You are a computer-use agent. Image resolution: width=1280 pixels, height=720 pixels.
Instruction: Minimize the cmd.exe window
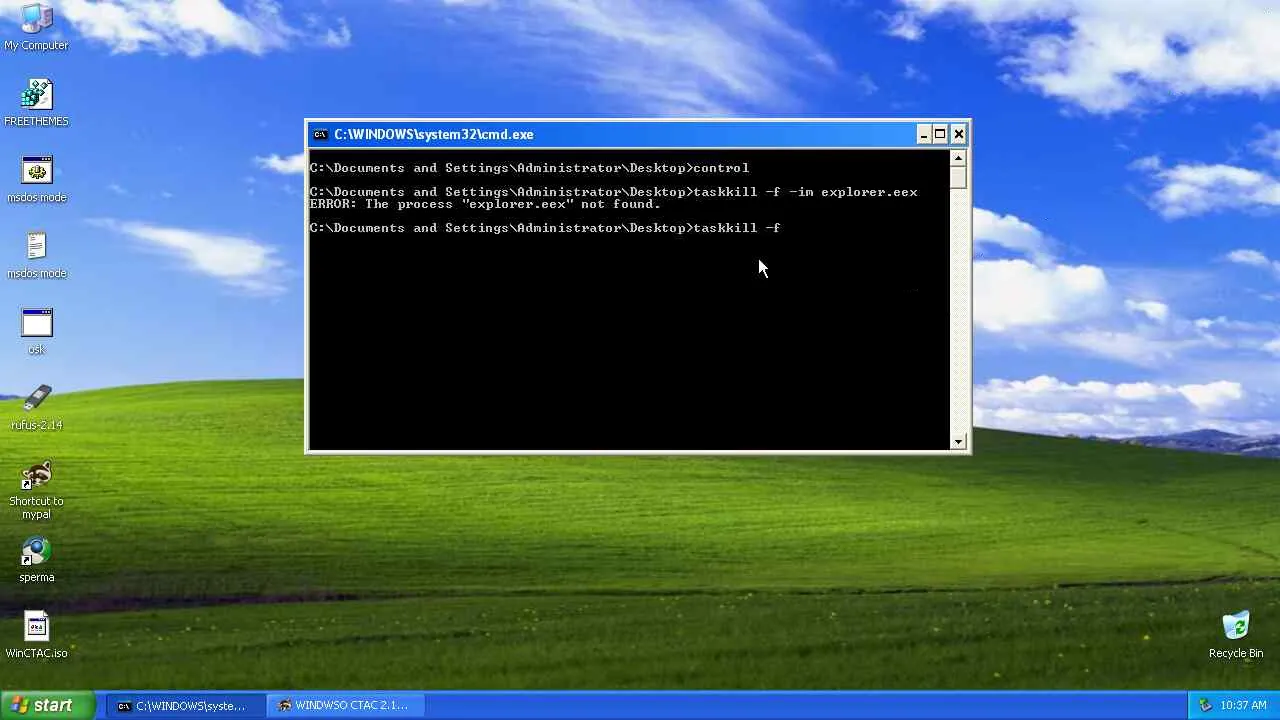[924, 134]
